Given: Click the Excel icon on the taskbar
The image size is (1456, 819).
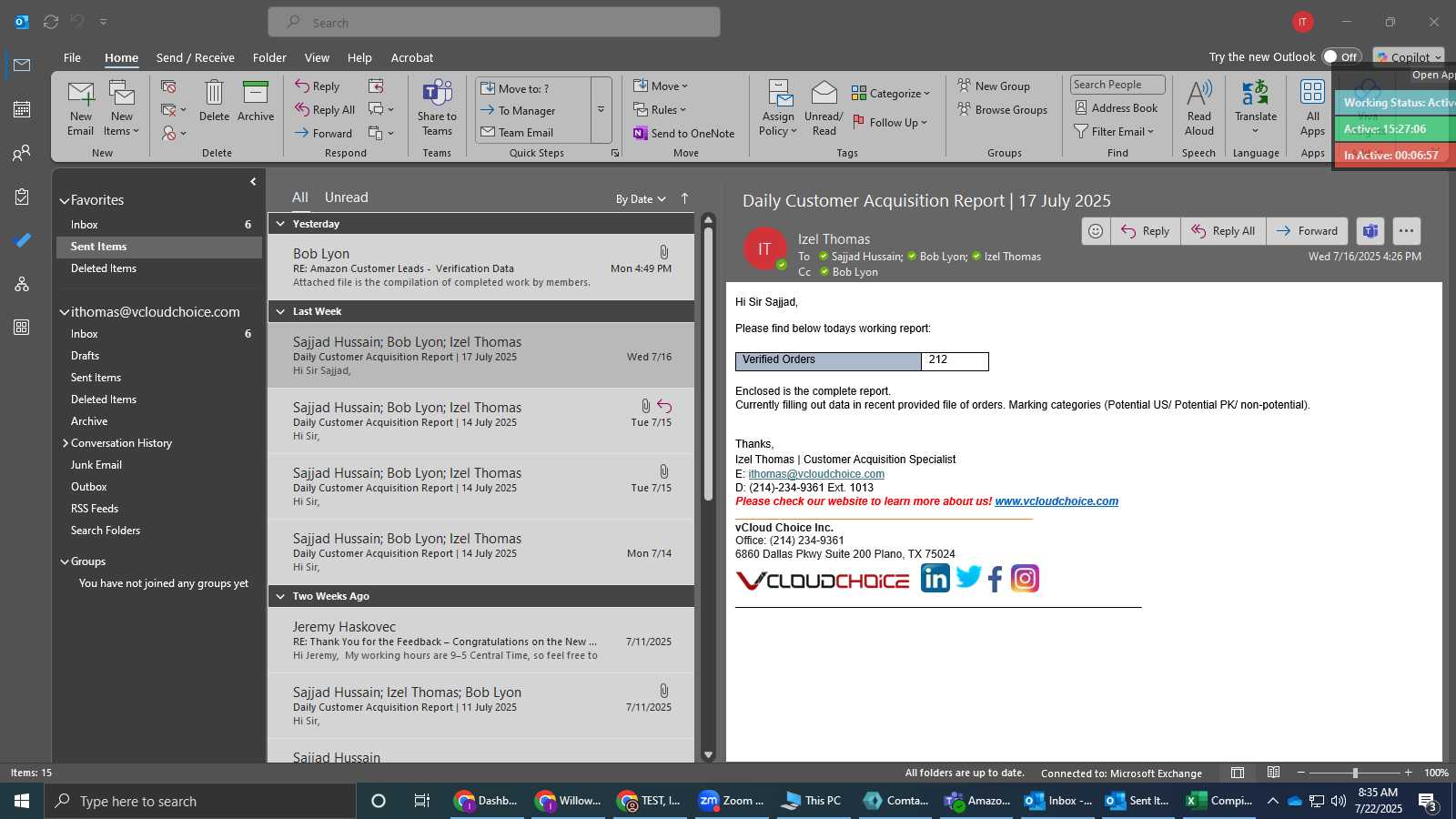Looking at the screenshot, I should point(1220,801).
